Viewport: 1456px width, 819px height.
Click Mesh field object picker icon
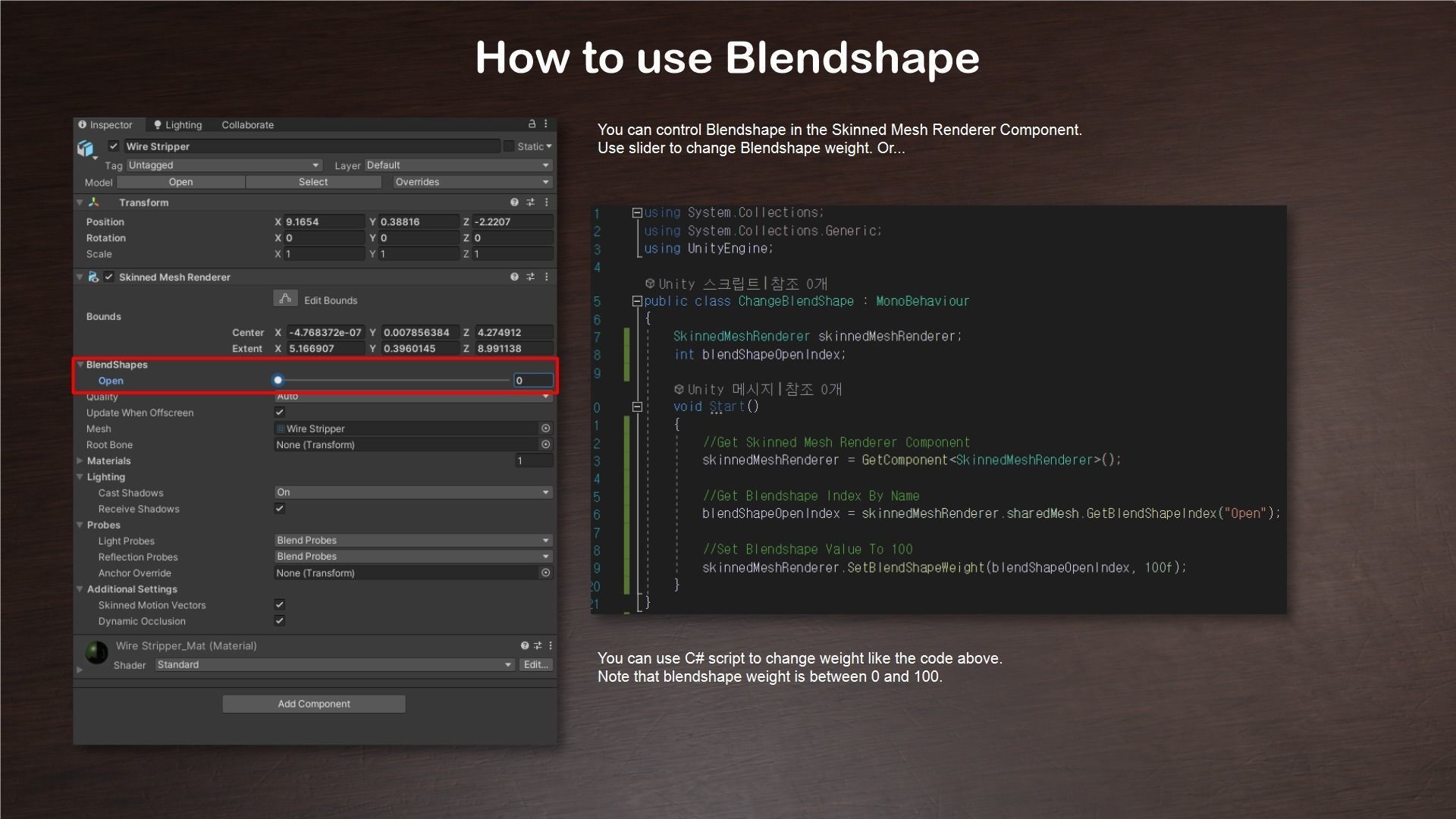point(545,428)
